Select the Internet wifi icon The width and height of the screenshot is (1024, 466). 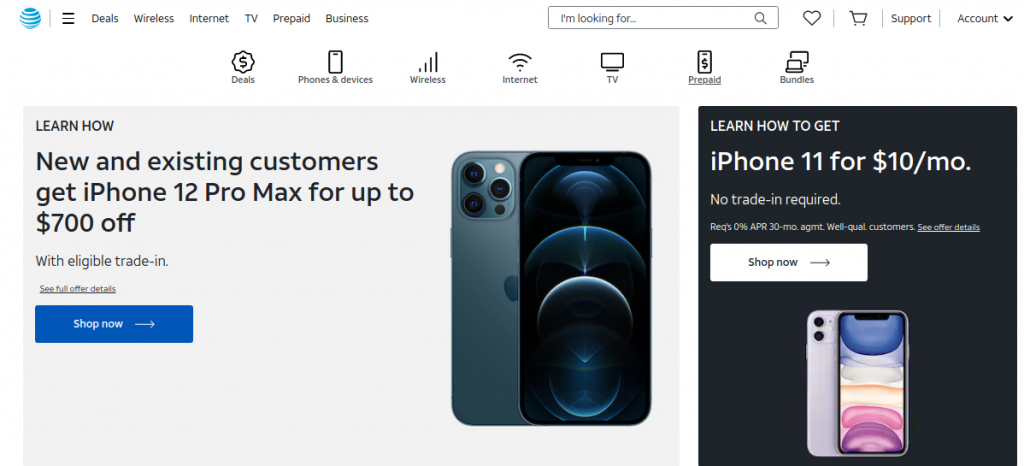520,63
